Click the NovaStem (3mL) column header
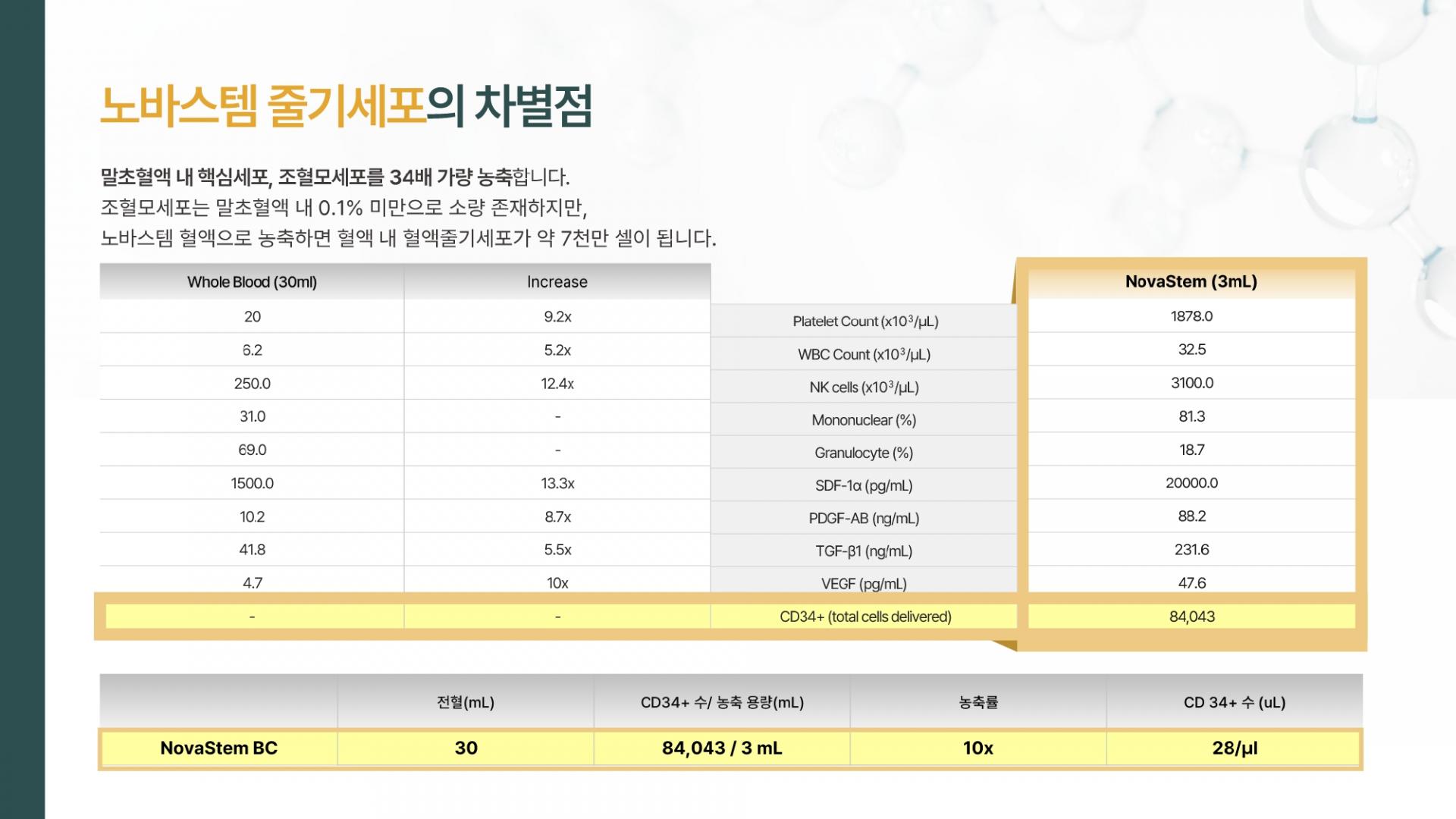This screenshot has height=819, width=1456. pos(1191,281)
